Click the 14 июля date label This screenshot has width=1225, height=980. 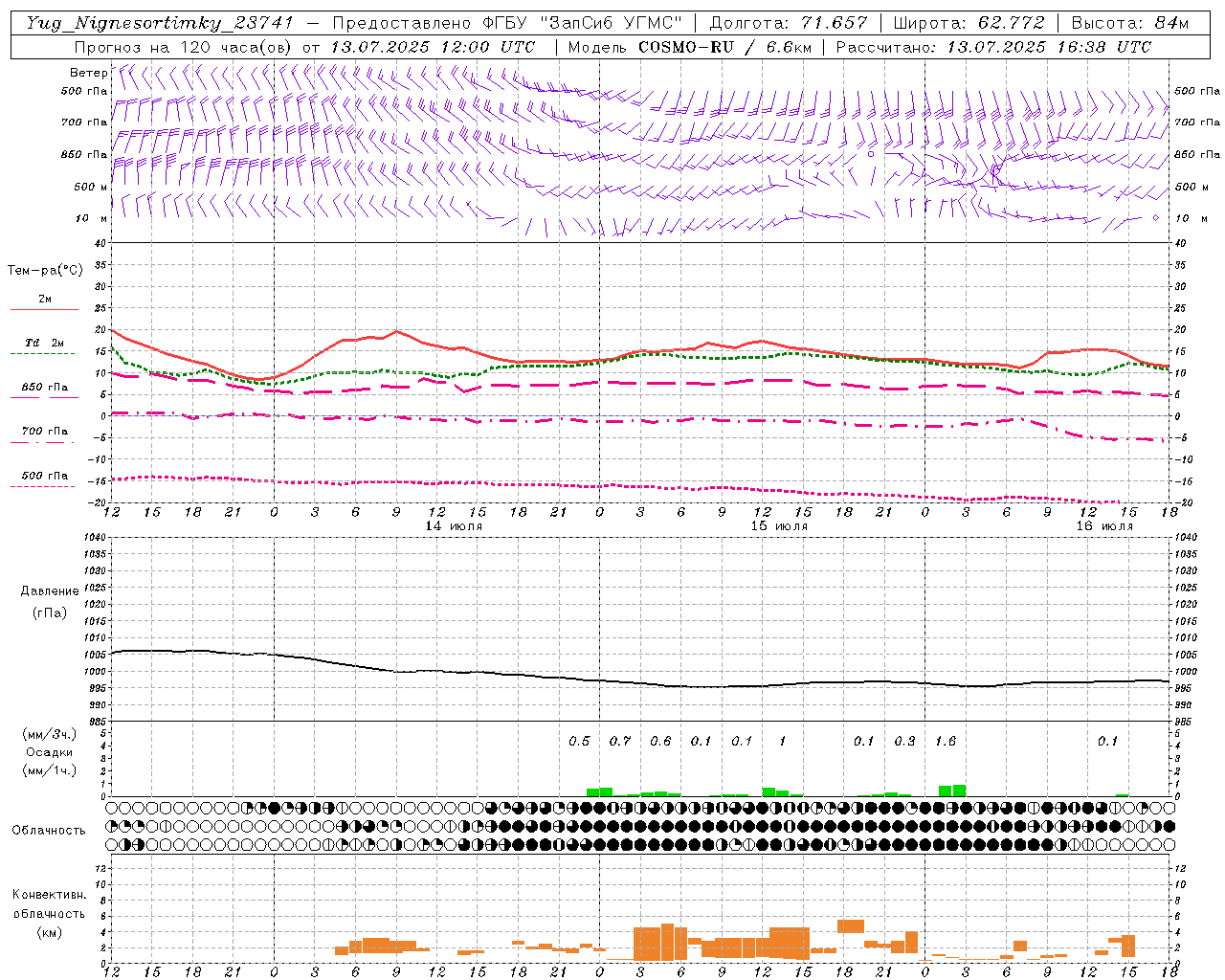click(454, 526)
